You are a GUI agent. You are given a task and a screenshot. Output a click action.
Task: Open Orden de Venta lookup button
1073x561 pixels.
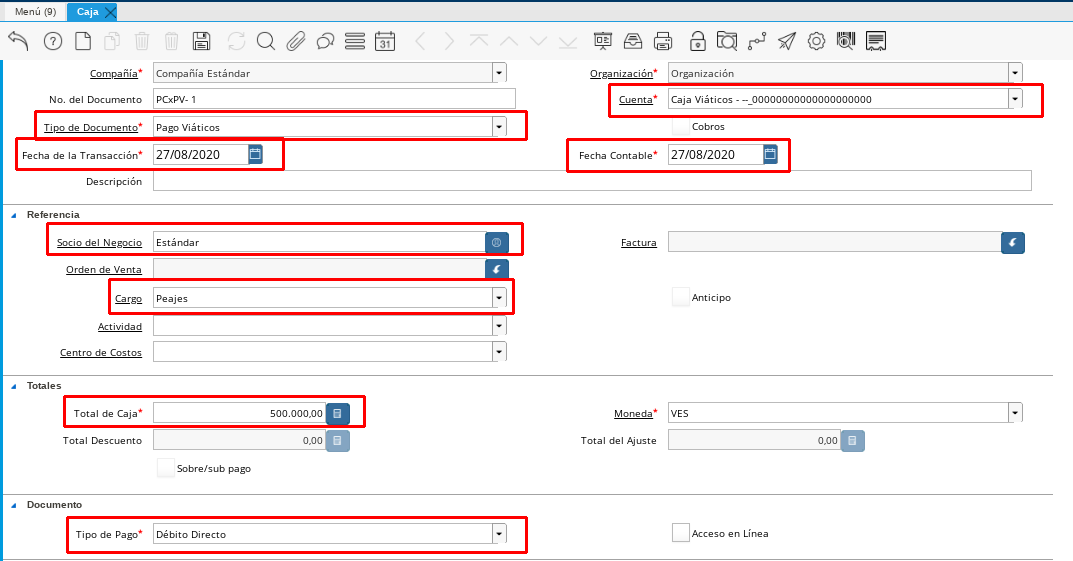[497, 269]
